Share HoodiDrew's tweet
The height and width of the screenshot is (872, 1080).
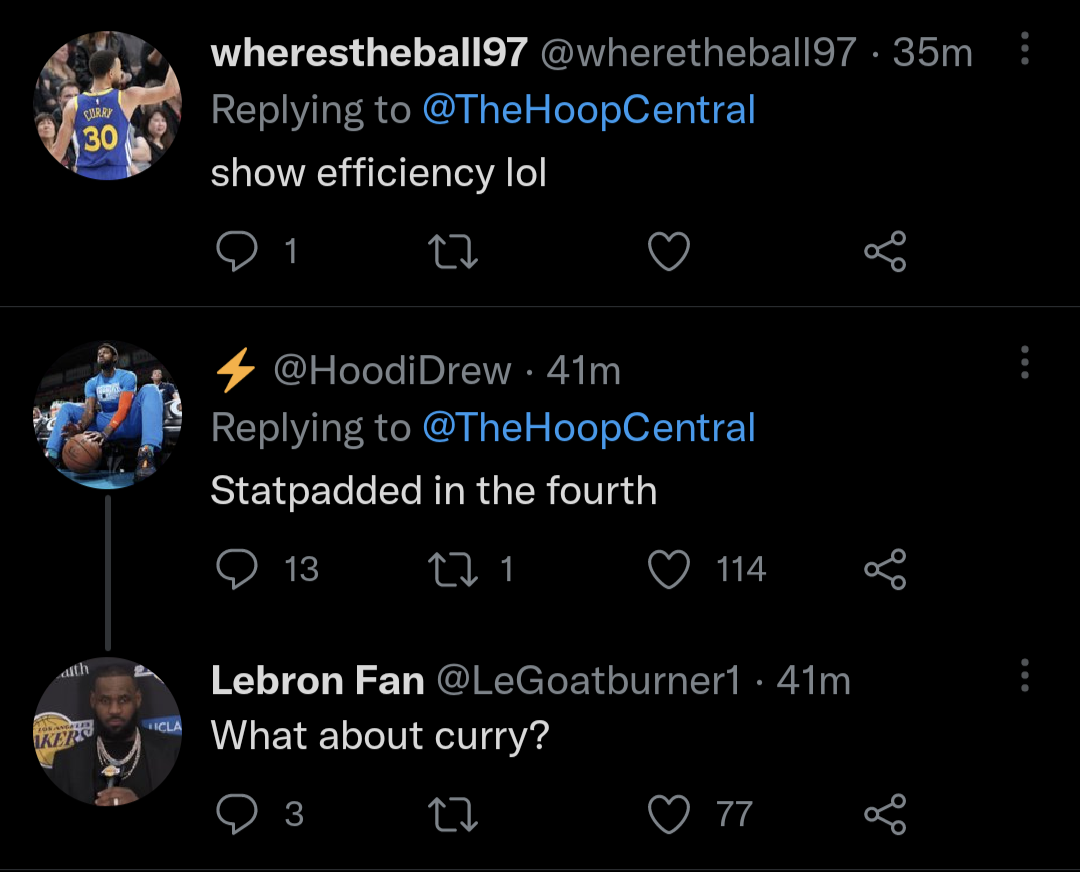(885, 569)
